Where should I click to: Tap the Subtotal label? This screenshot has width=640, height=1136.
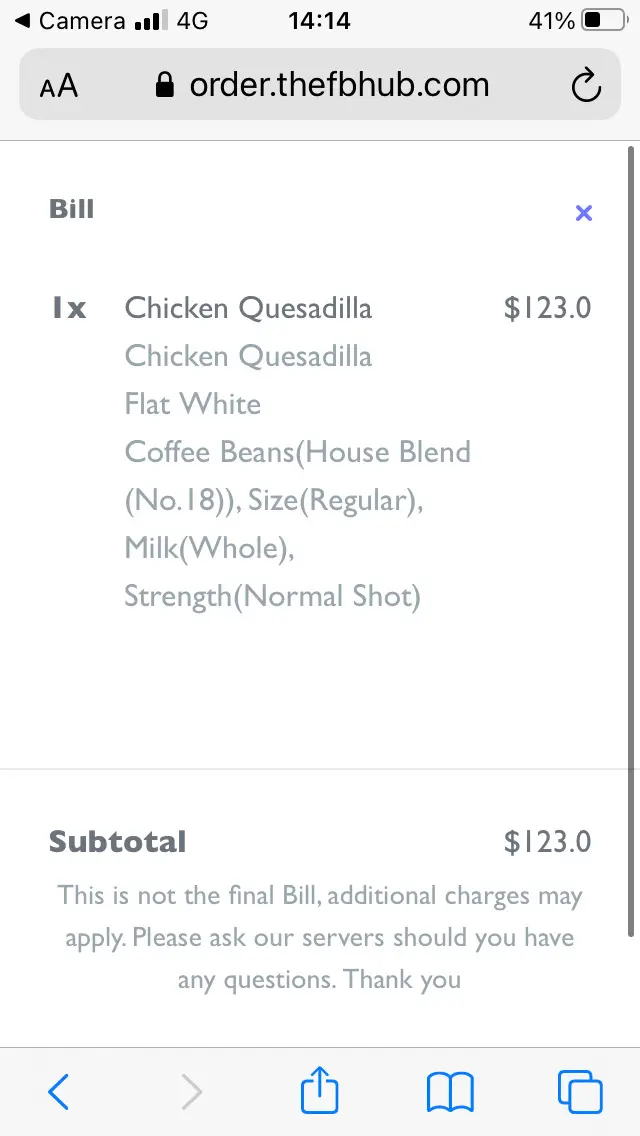pyautogui.click(x=118, y=842)
